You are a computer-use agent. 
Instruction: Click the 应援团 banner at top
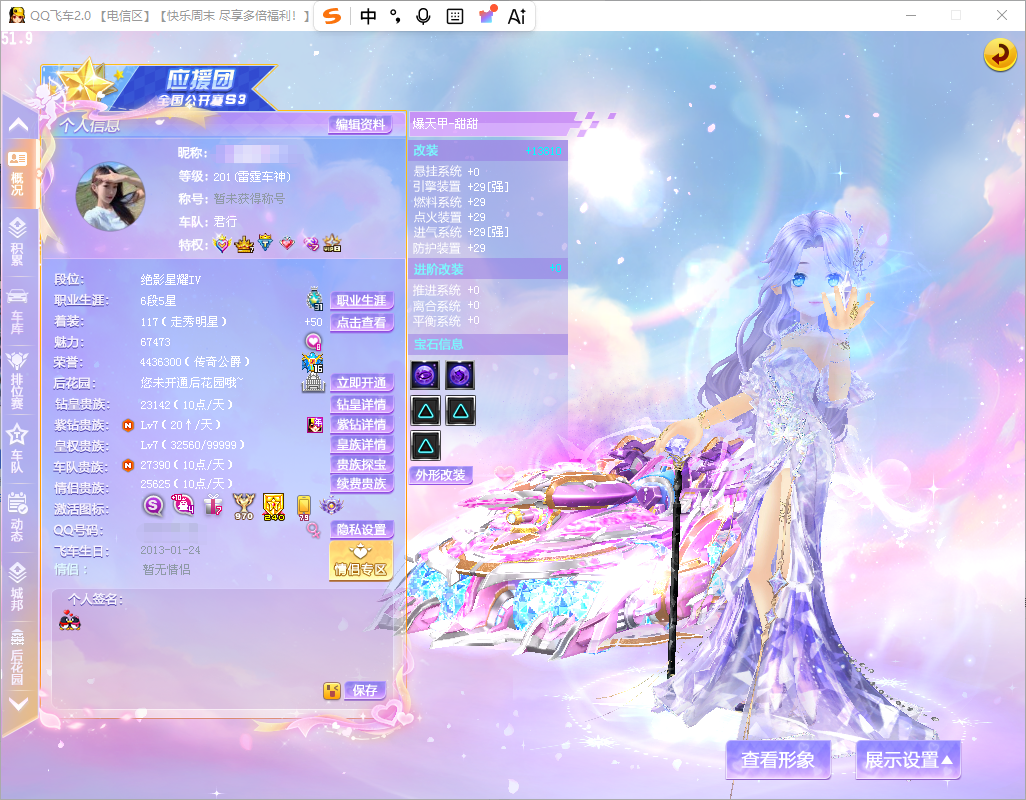coord(160,88)
